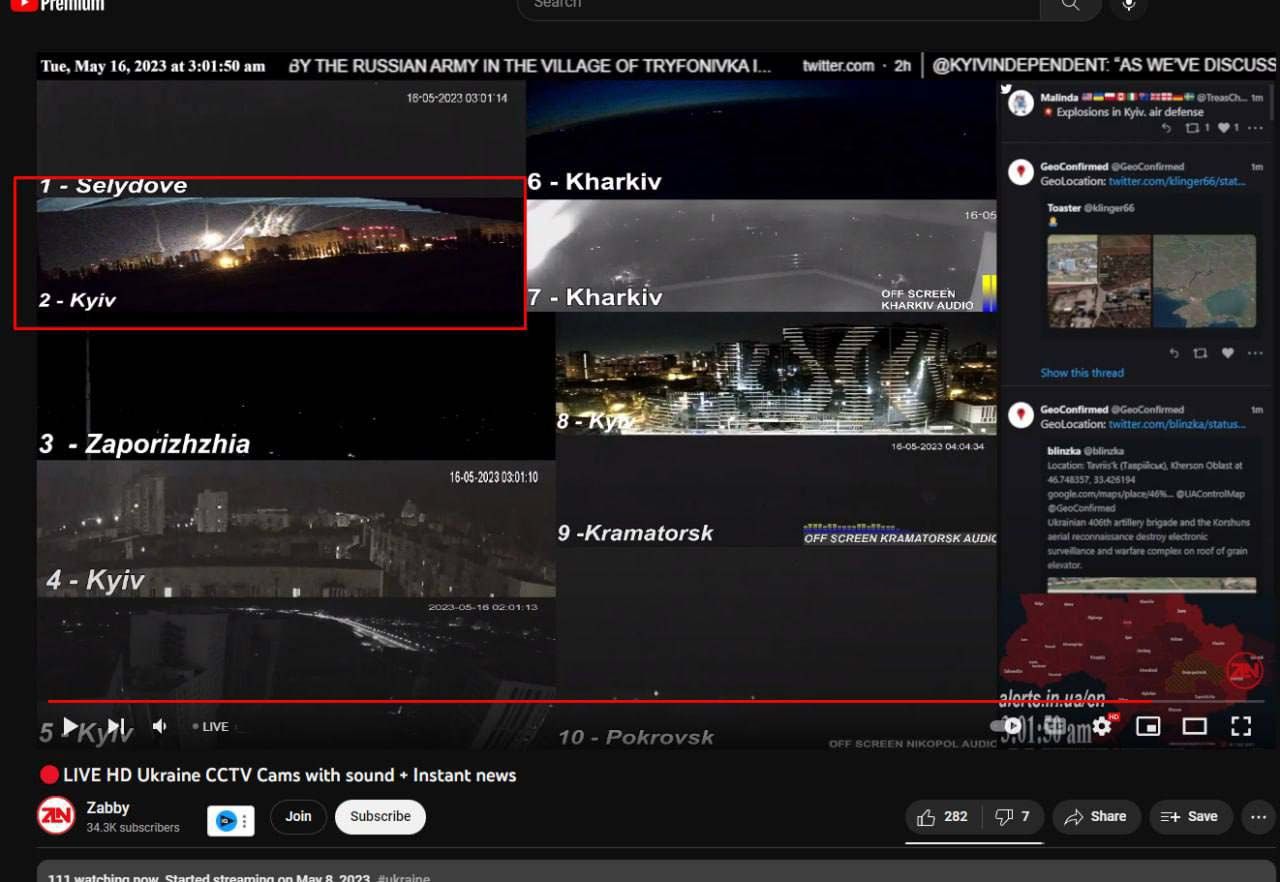Image resolution: width=1280 pixels, height=882 pixels.
Task: Open the player settings gear
Action: 1102,726
